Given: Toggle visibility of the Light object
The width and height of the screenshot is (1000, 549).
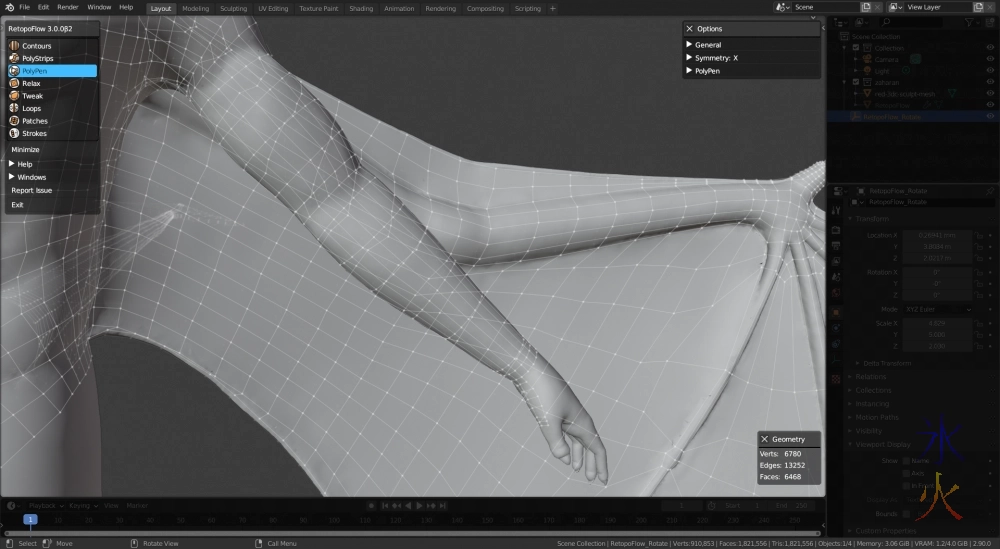Looking at the screenshot, I should [988, 70].
